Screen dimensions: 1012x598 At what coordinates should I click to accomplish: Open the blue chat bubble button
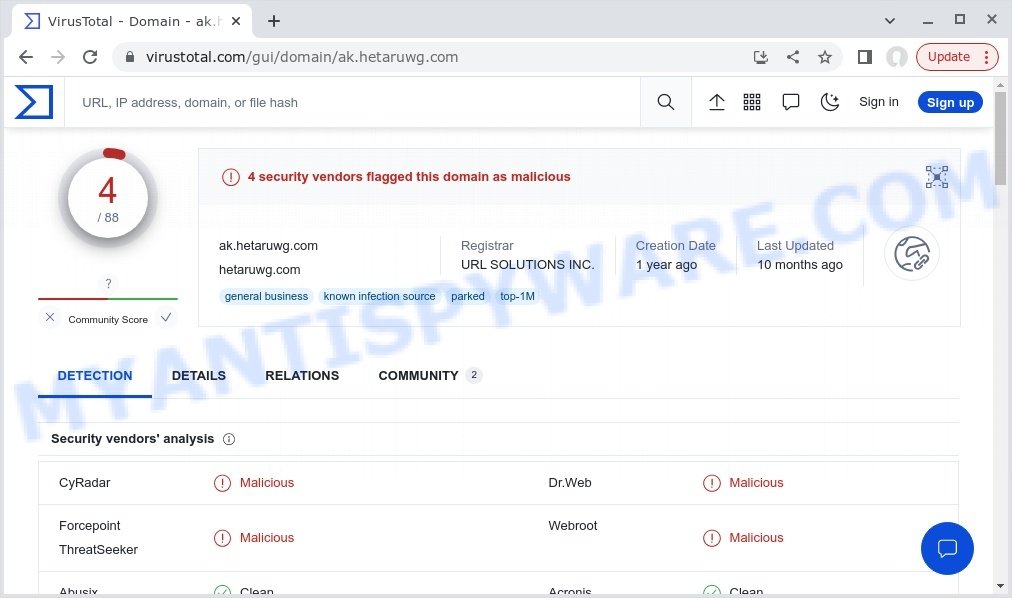[947, 548]
